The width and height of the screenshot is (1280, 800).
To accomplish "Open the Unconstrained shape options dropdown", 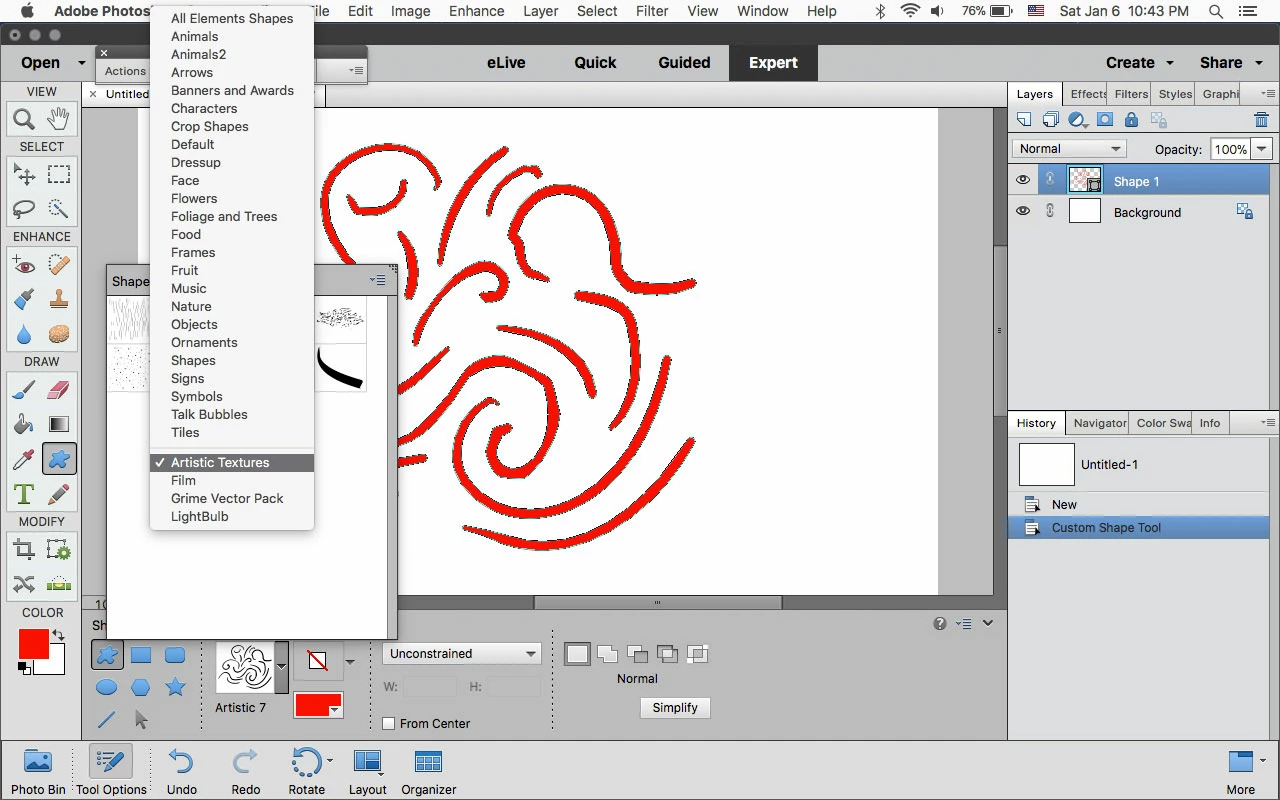I will coord(462,653).
